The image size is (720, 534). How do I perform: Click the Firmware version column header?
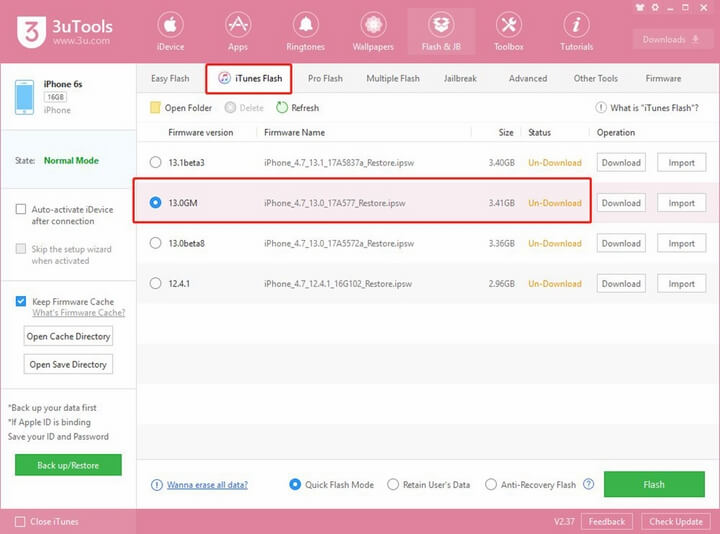201,132
